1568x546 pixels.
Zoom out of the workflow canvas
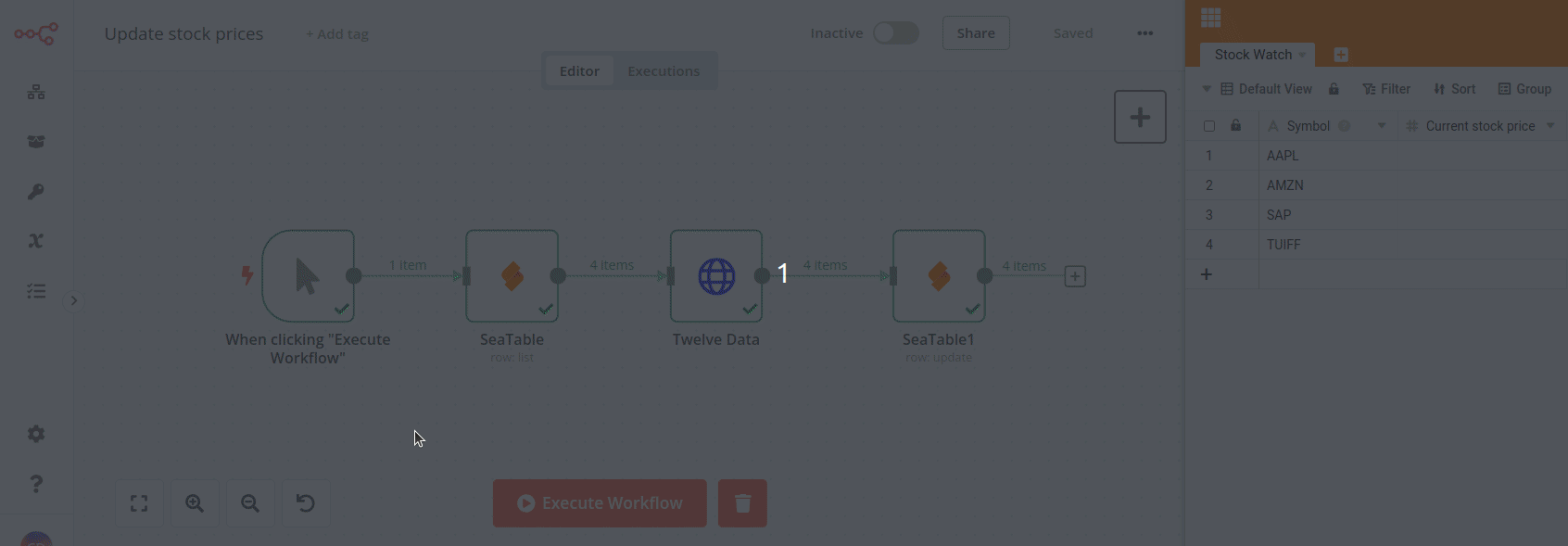click(250, 503)
